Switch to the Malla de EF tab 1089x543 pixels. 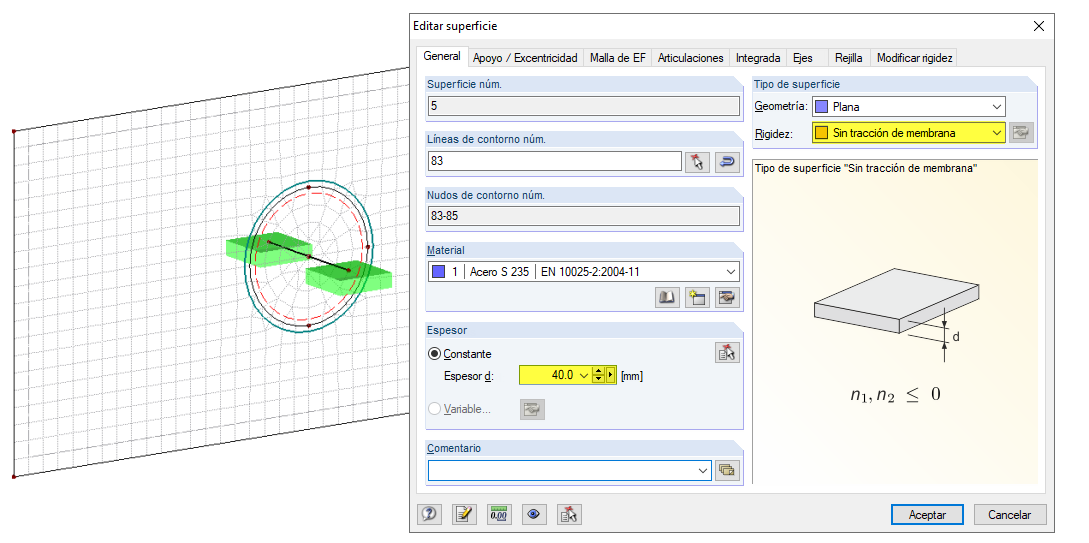617,58
